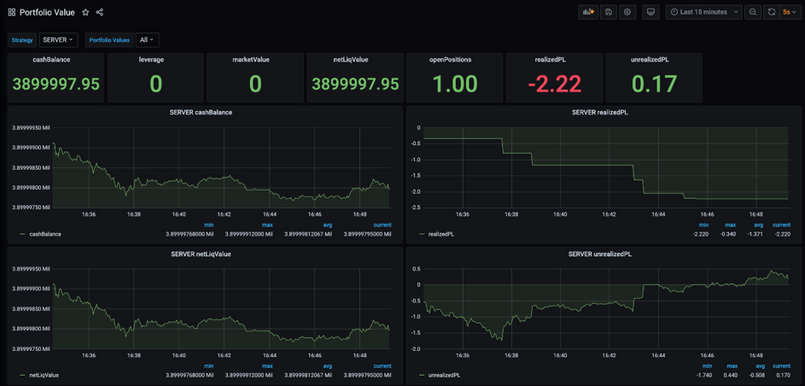The image size is (805, 386).
Task: Sort legend by avg column in unrealizedPL
Action: pos(759,366)
